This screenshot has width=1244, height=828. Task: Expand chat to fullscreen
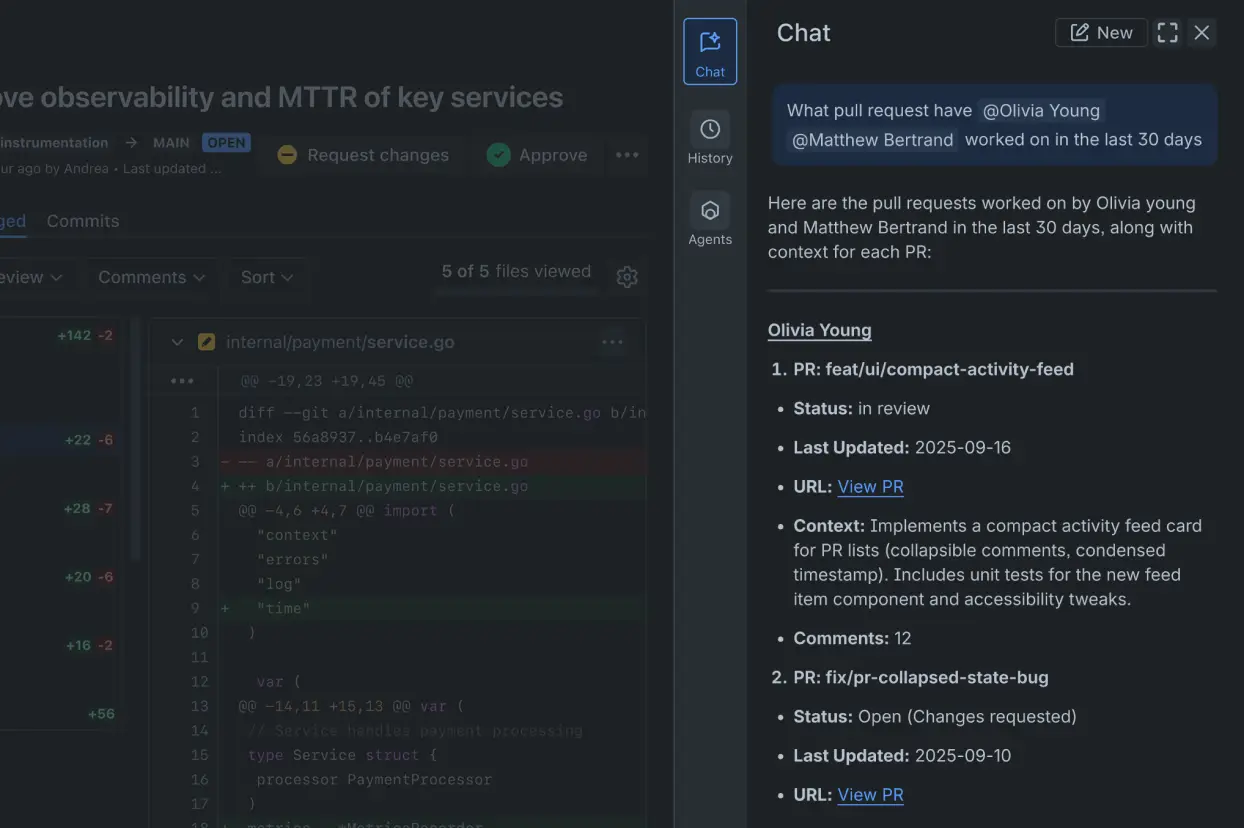click(x=1167, y=33)
